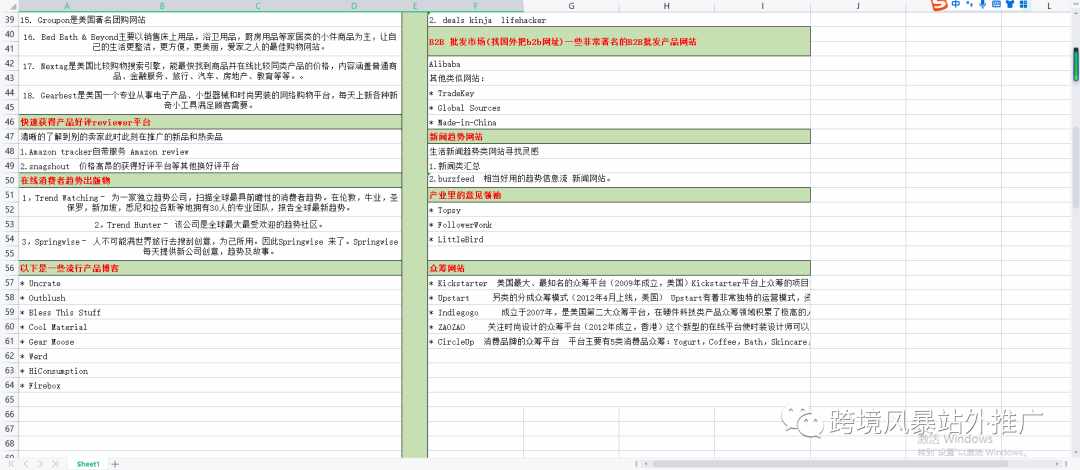Open the IME skin (shirt) icon
The height and width of the screenshot is (470, 1080).
(x=1010, y=4)
